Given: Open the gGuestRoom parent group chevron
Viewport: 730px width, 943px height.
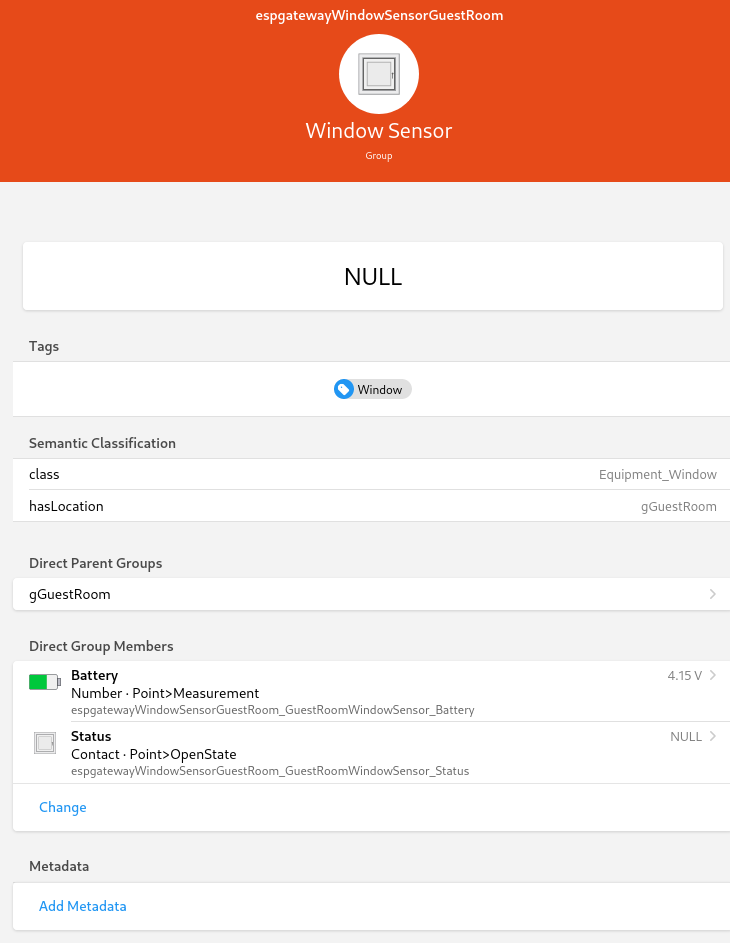Looking at the screenshot, I should click(713, 594).
